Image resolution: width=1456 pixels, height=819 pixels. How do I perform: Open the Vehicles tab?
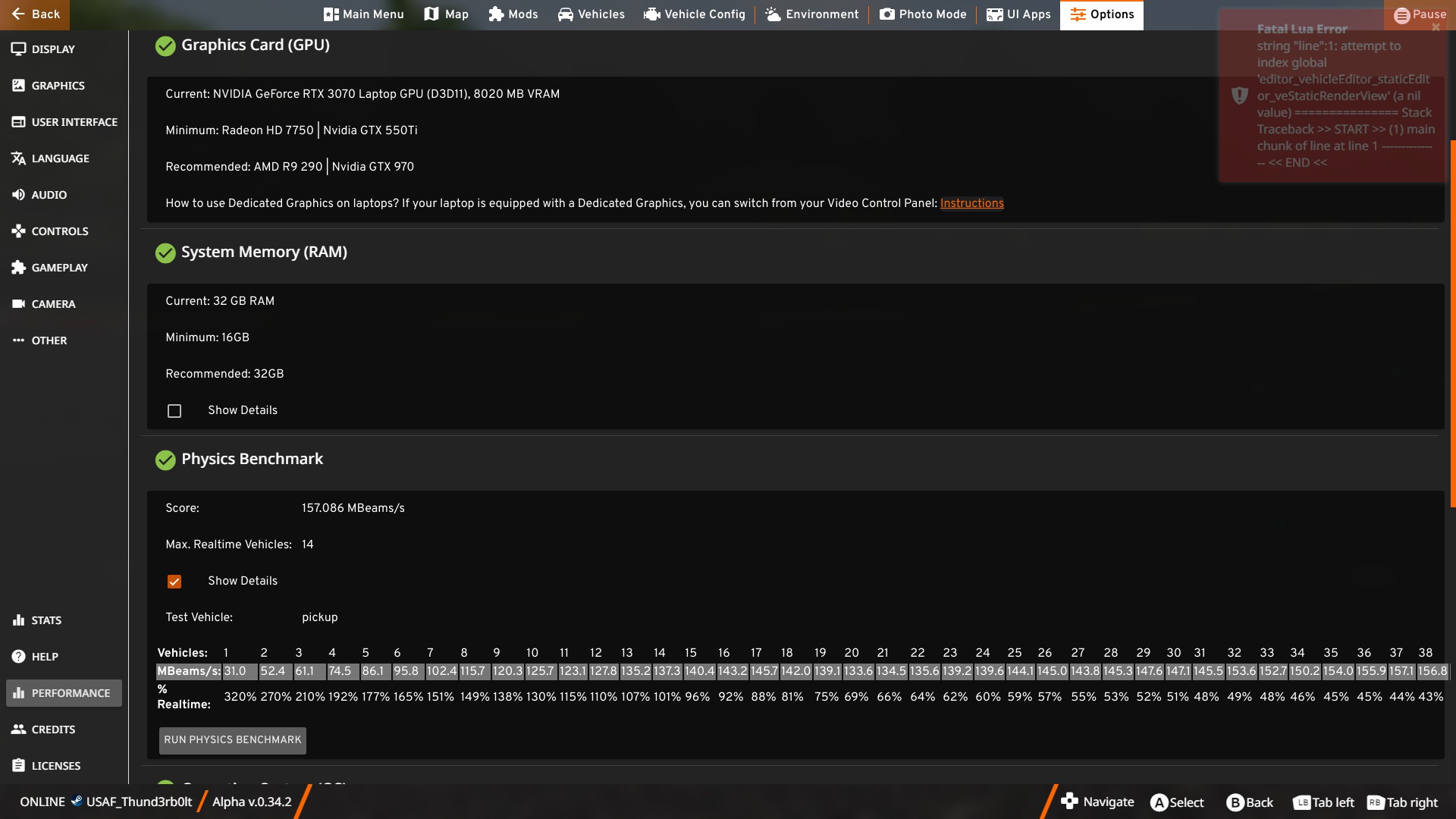click(591, 14)
